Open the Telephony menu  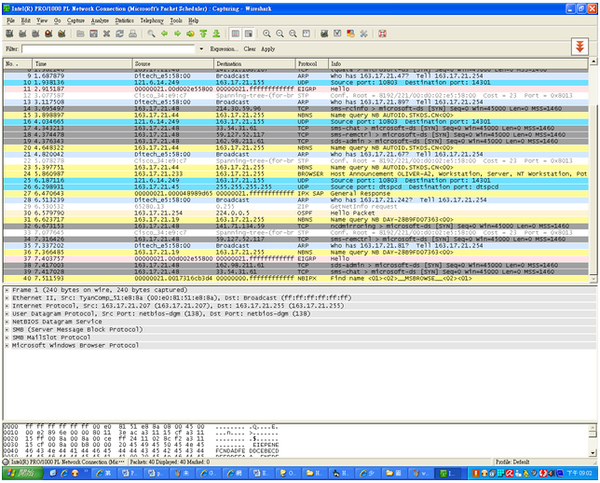tap(152, 21)
